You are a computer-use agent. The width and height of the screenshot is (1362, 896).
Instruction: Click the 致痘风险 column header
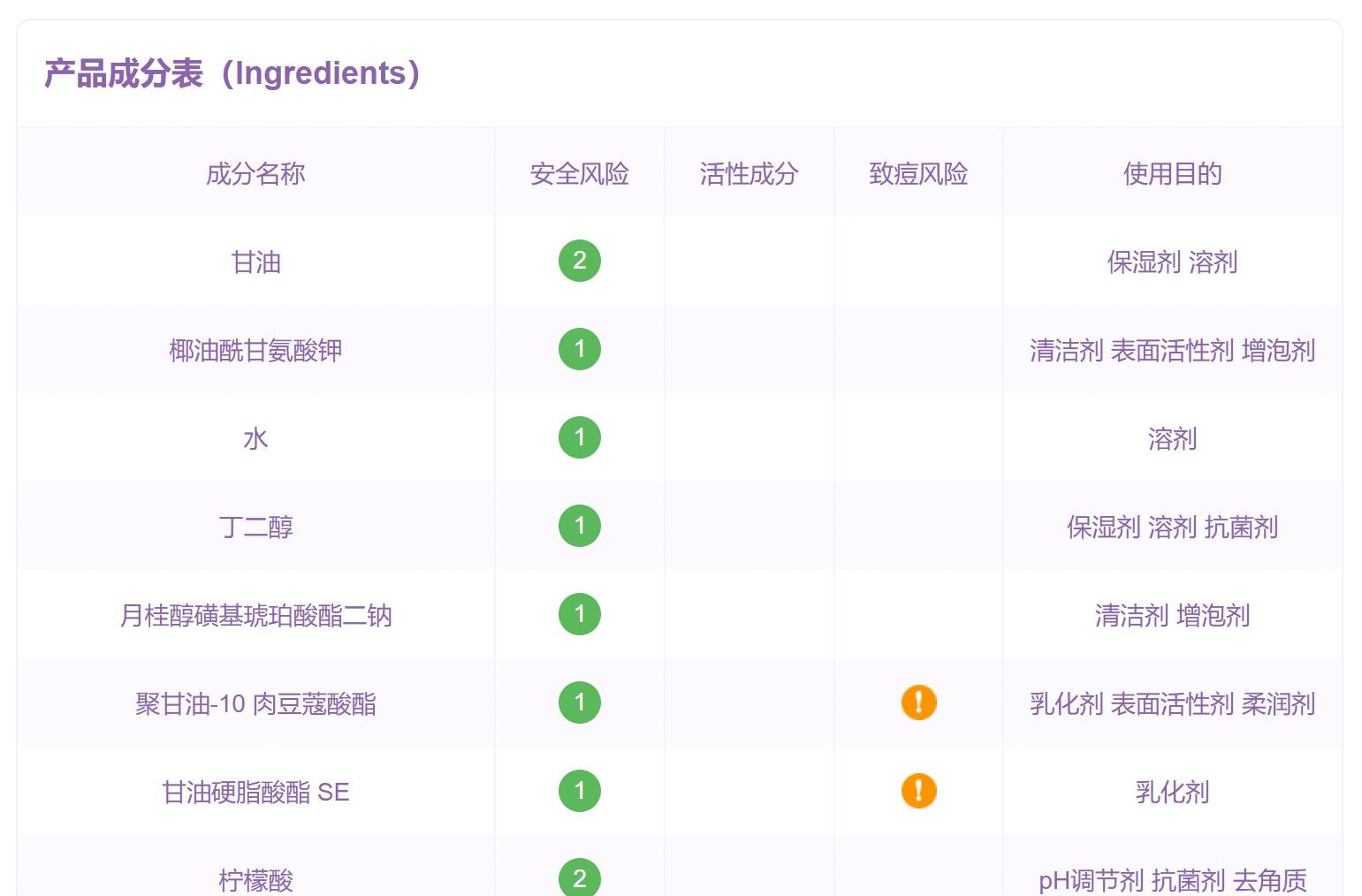click(917, 174)
